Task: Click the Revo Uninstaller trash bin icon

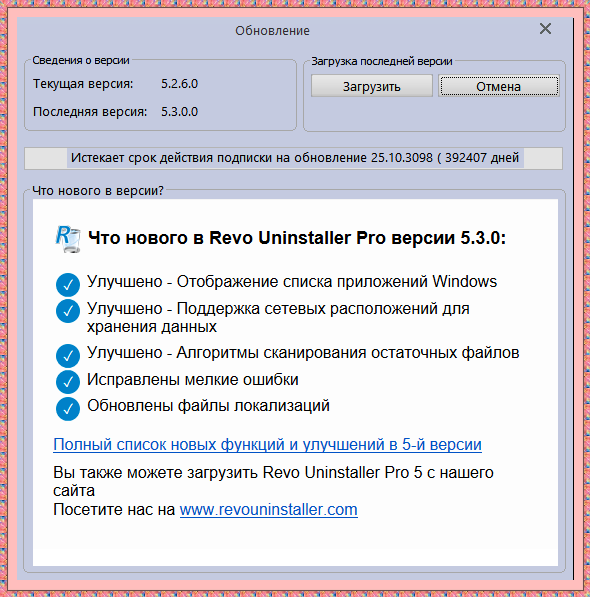Action: pos(68,239)
